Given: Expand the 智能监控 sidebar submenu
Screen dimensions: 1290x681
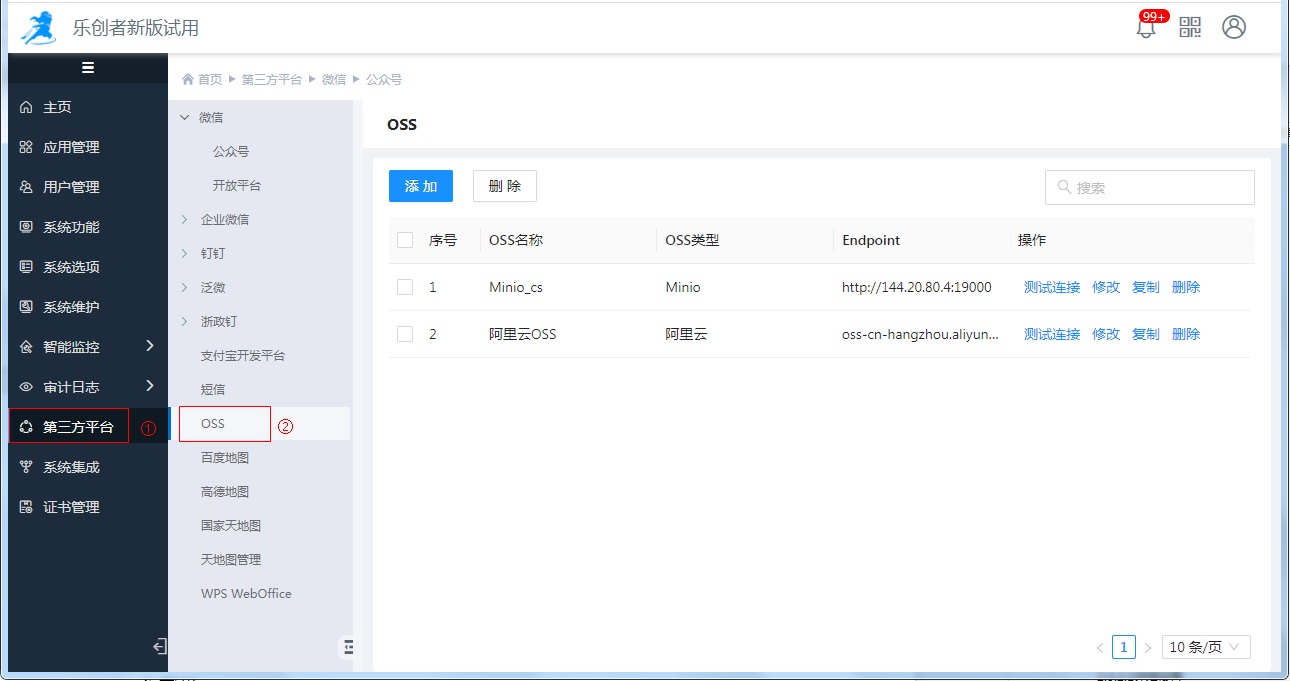Looking at the screenshot, I should click(150, 346).
